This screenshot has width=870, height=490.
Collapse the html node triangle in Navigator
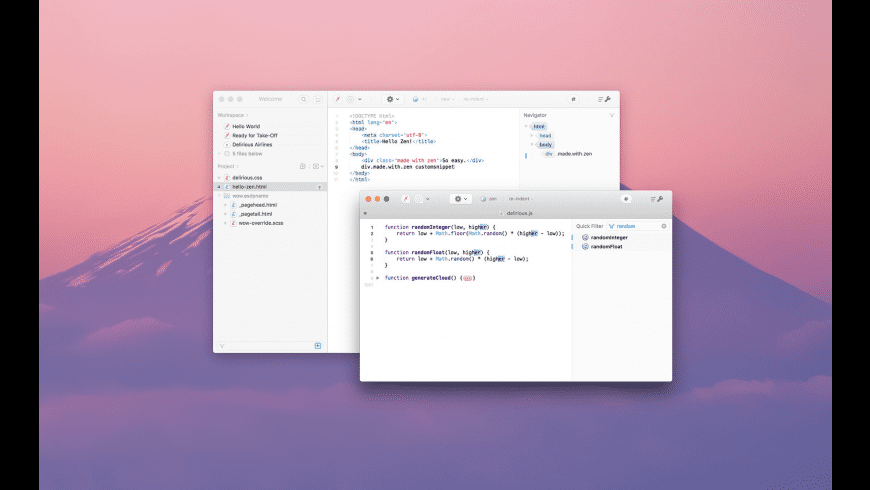point(527,127)
